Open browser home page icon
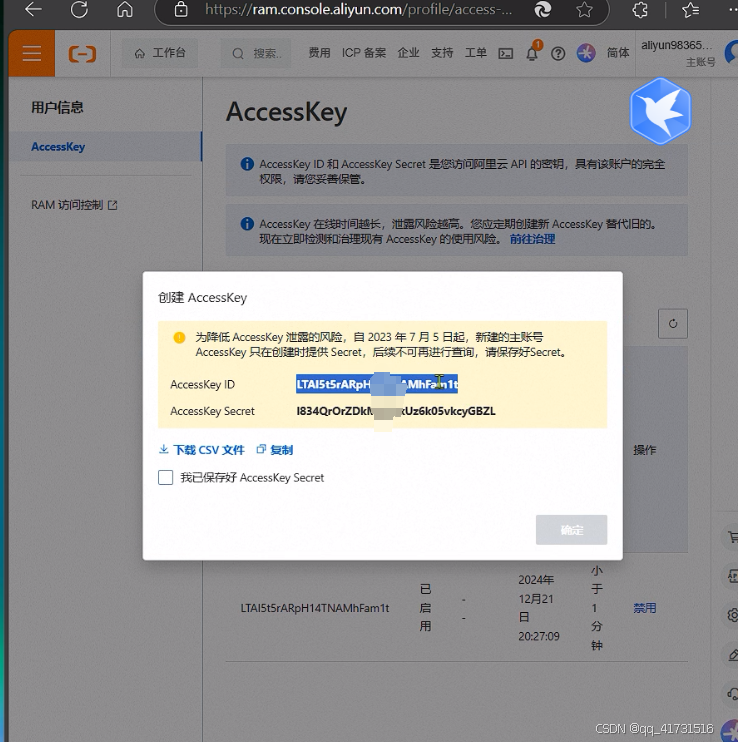The height and width of the screenshot is (742, 738). (125, 9)
